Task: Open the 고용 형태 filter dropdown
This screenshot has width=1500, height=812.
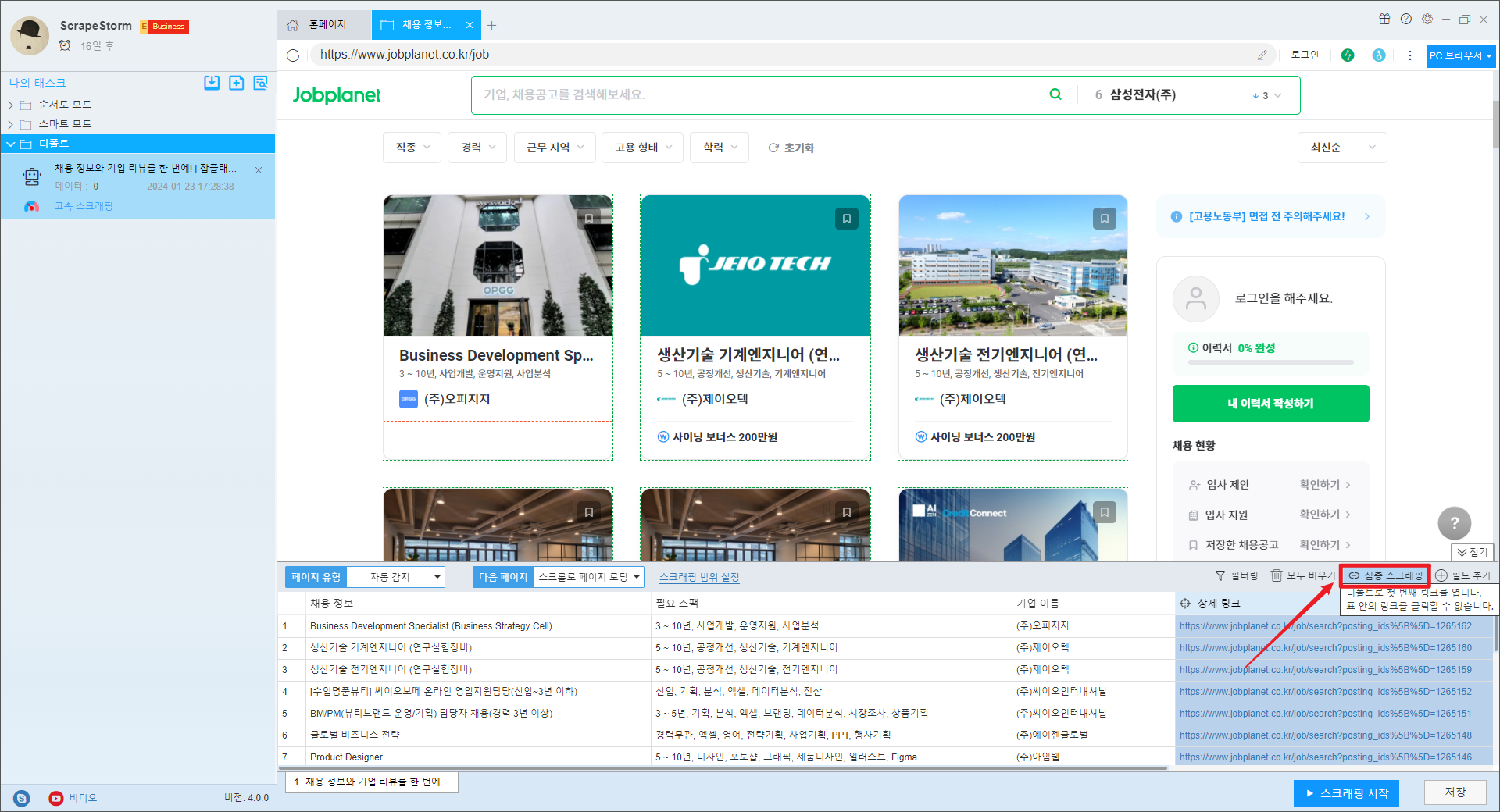Action: 643,148
